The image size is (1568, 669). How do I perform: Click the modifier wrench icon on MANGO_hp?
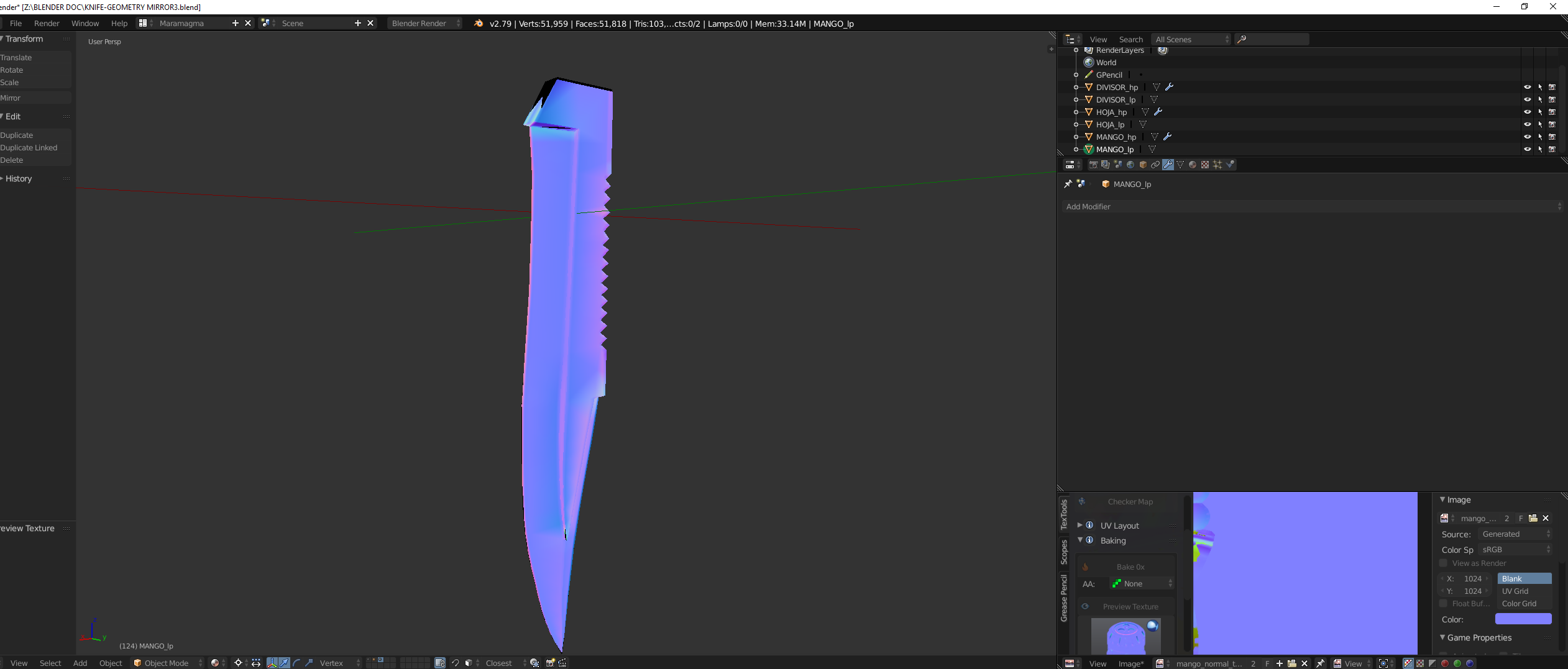pyautogui.click(x=1167, y=137)
